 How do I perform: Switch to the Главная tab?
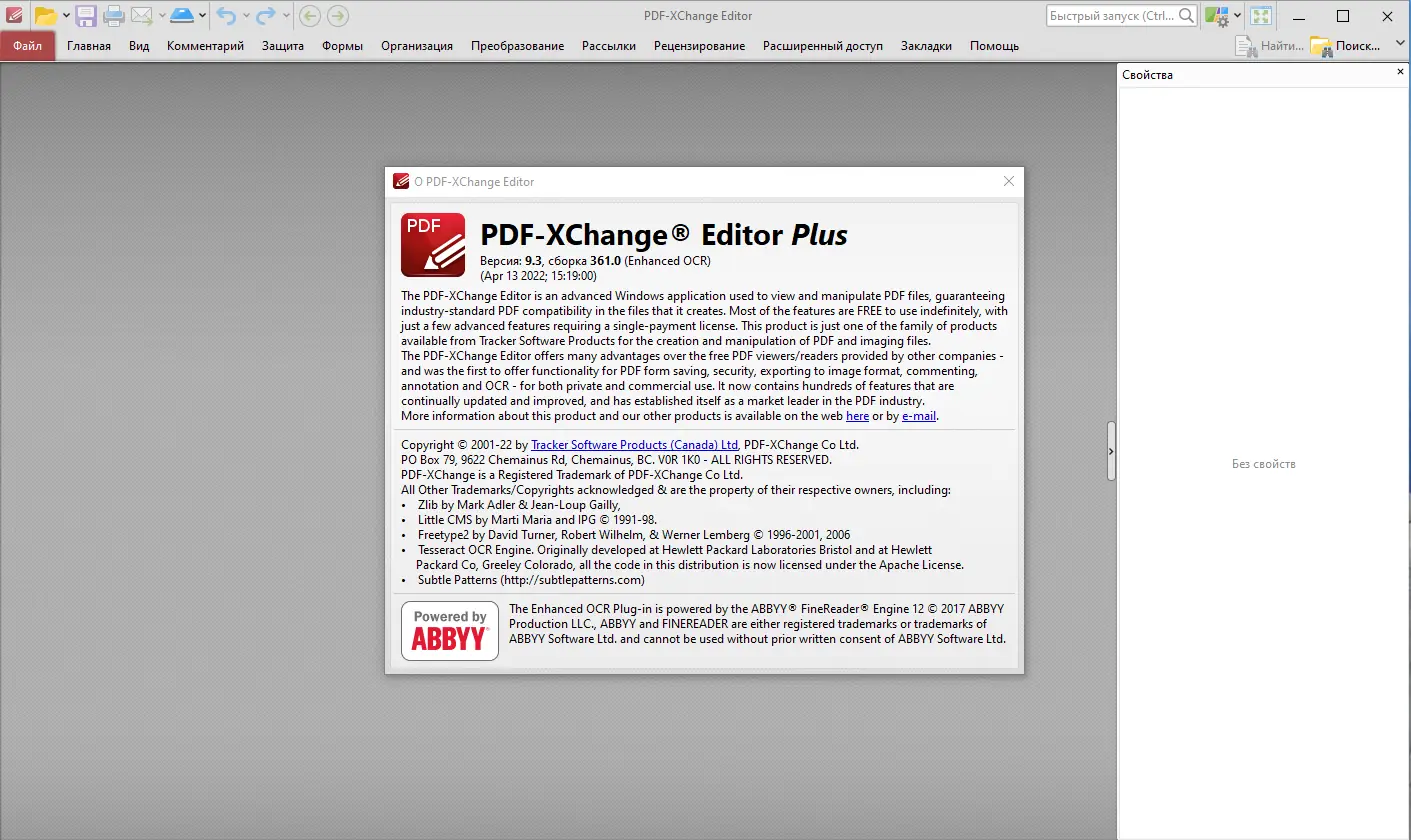coord(89,46)
